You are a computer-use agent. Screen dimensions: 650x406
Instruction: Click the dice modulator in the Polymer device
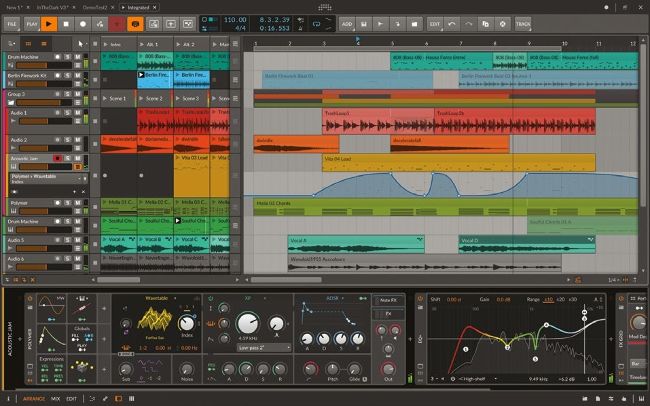(x=82, y=367)
